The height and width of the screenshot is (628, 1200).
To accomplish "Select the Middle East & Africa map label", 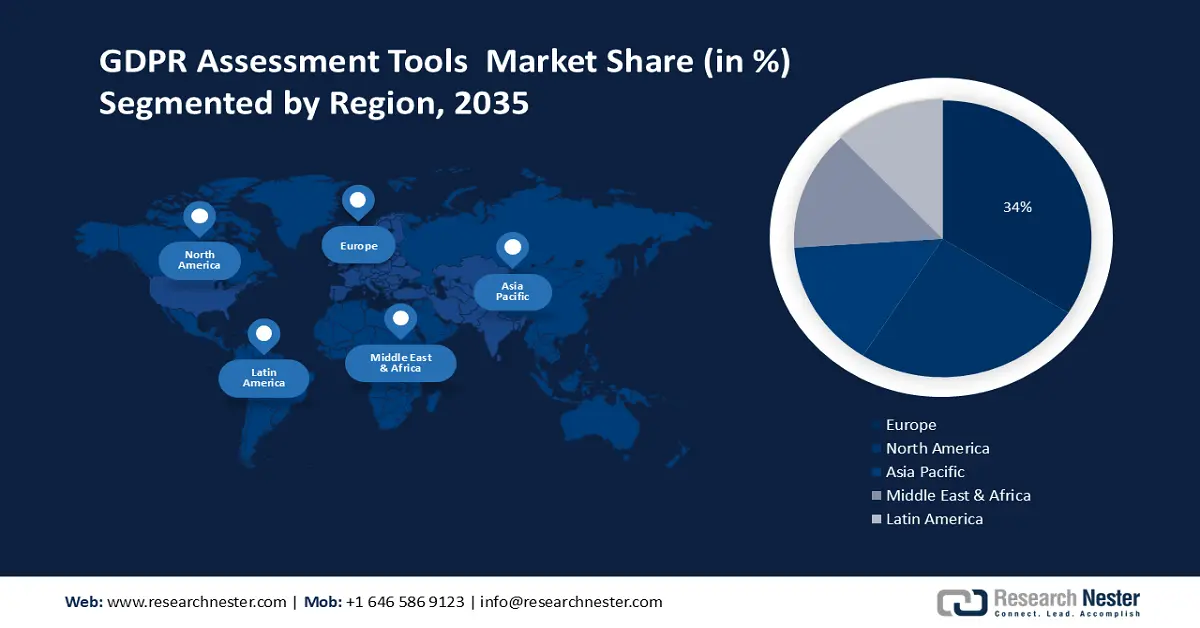I will pos(401,363).
